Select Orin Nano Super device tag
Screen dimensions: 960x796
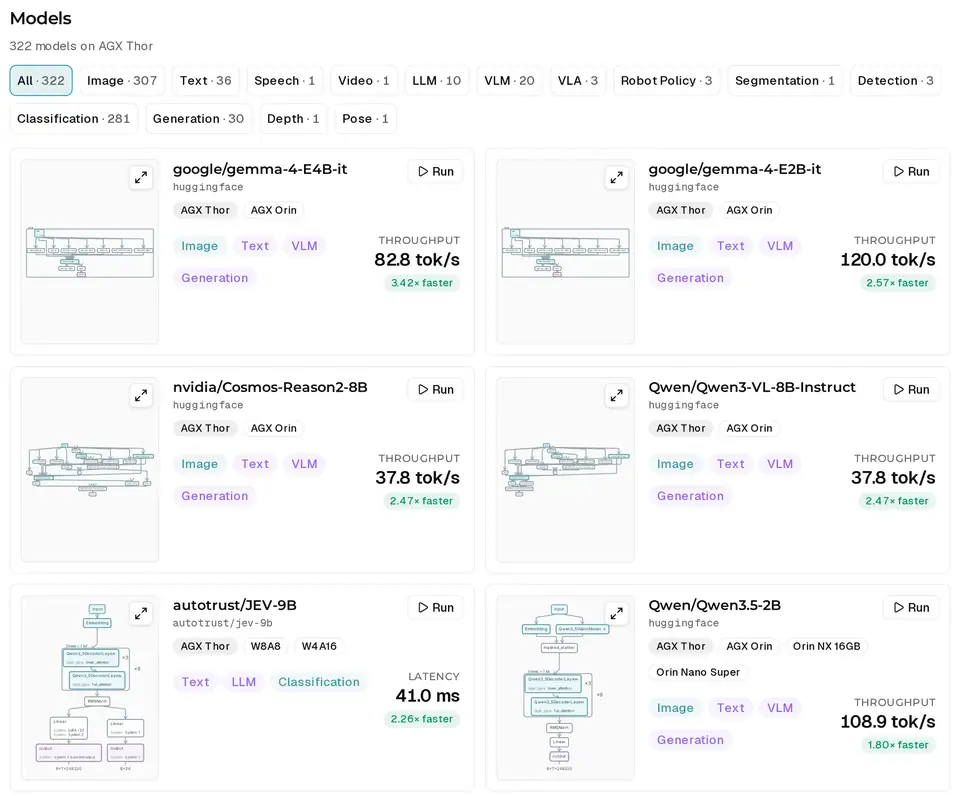(698, 672)
